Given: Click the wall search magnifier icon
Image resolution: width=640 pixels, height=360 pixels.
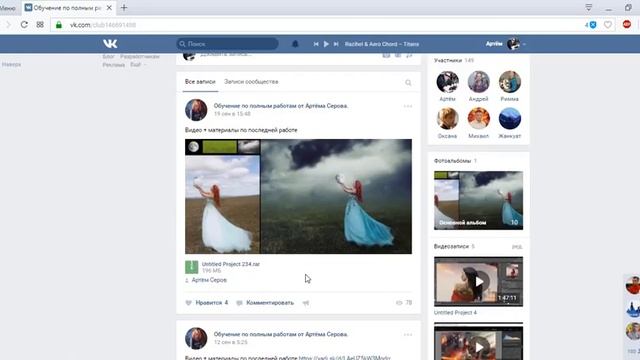Looking at the screenshot, I should (x=408, y=82).
